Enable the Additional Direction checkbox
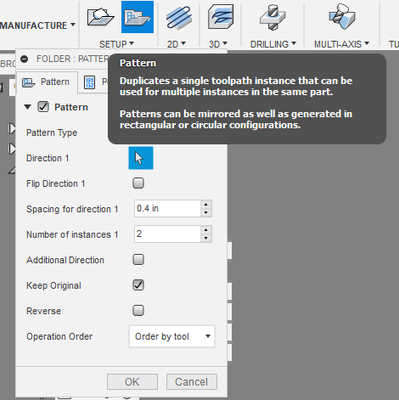399x400 pixels. pos(138,259)
